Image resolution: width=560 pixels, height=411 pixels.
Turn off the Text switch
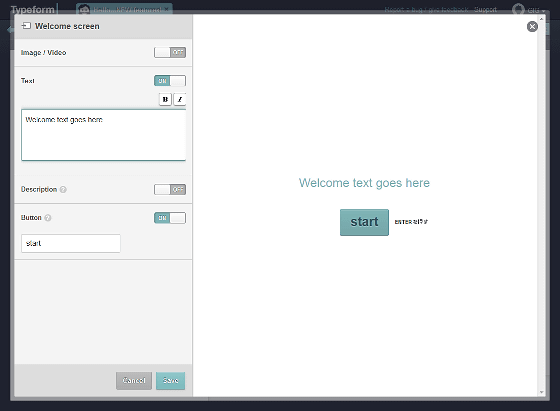pyautogui.click(x=170, y=81)
